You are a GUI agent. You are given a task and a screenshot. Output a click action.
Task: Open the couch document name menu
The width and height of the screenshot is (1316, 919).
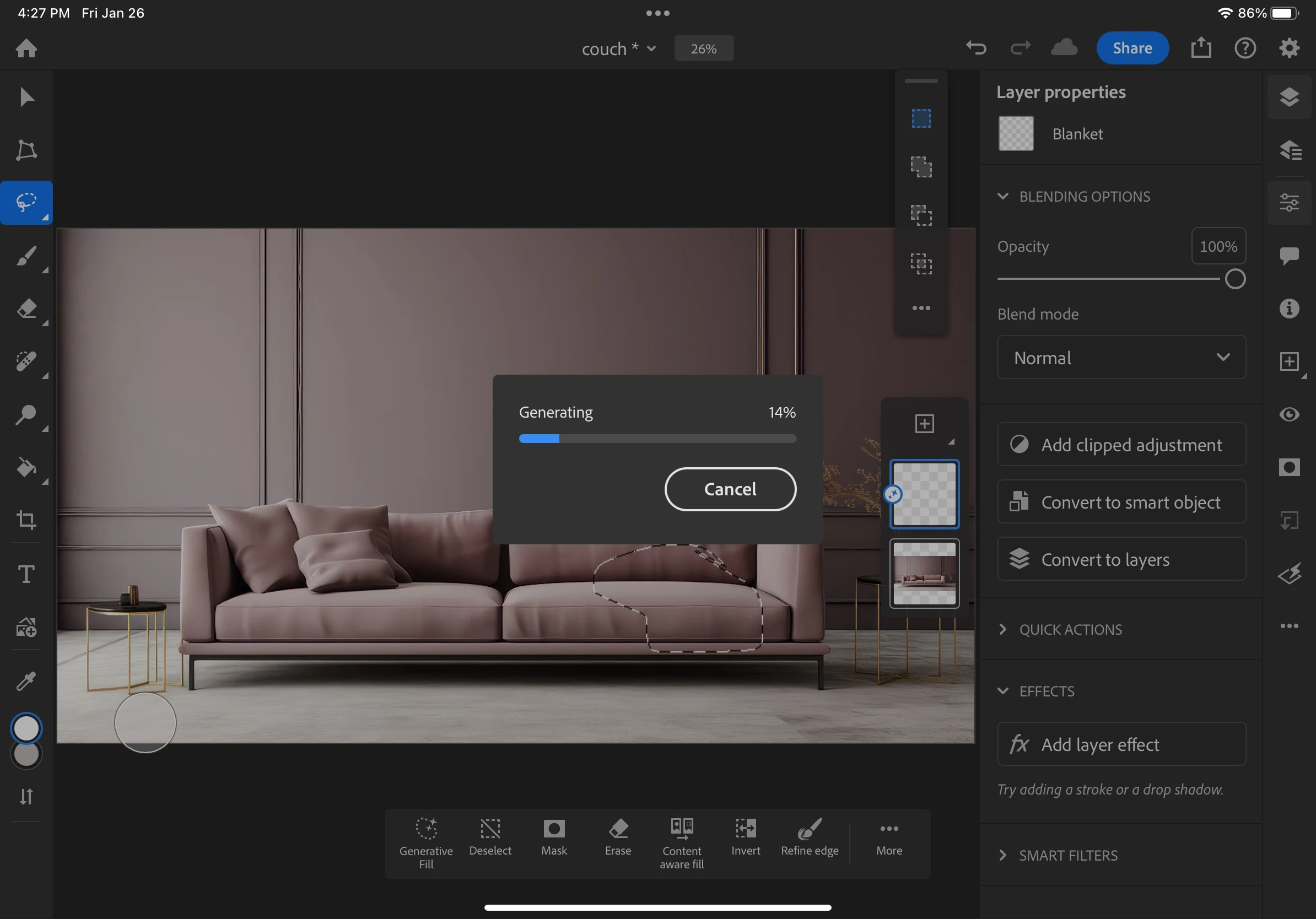coord(618,48)
